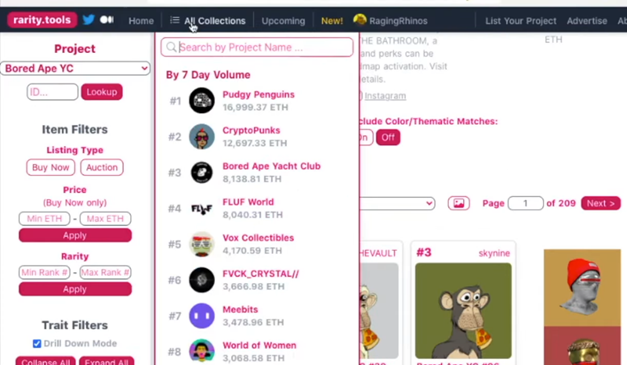Image resolution: width=627 pixels, height=365 pixels.
Task: Turn Color/Thematic Matches Off
Action: click(x=388, y=138)
